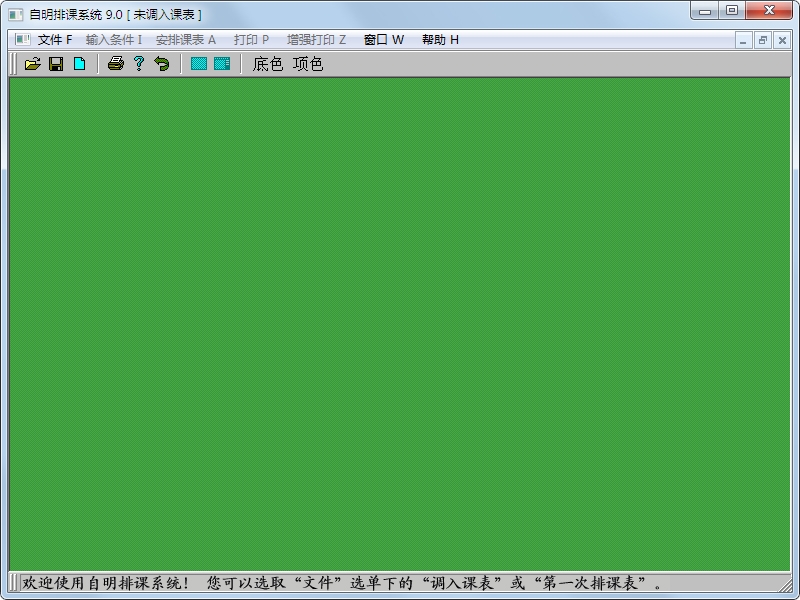Click the 增强打印 Z menu
Image resolution: width=800 pixels, height=600 pixels.
[x=316, y=40]
